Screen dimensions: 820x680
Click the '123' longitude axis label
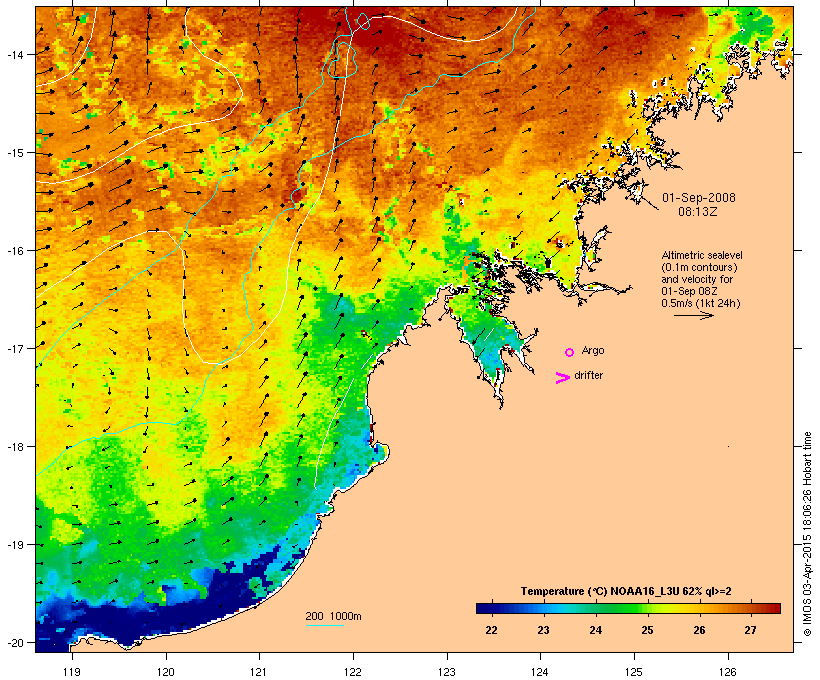[x=447, y=672]
